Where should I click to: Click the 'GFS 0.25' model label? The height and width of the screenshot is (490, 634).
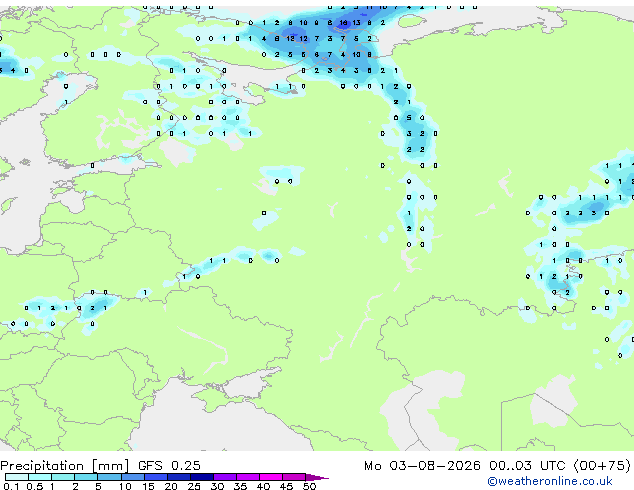(x=169, y=466)
